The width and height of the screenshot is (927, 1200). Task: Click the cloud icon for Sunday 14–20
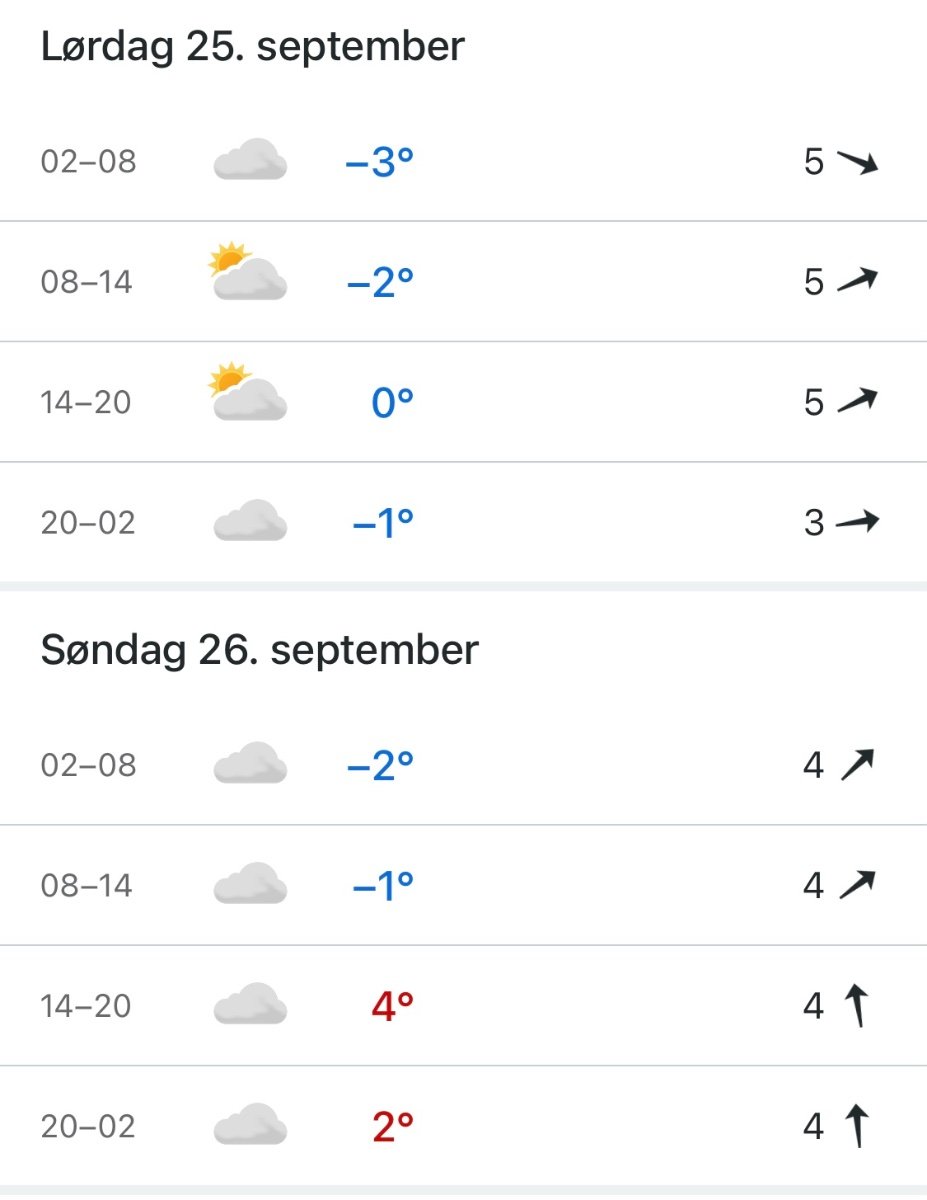click(250, 1006)
